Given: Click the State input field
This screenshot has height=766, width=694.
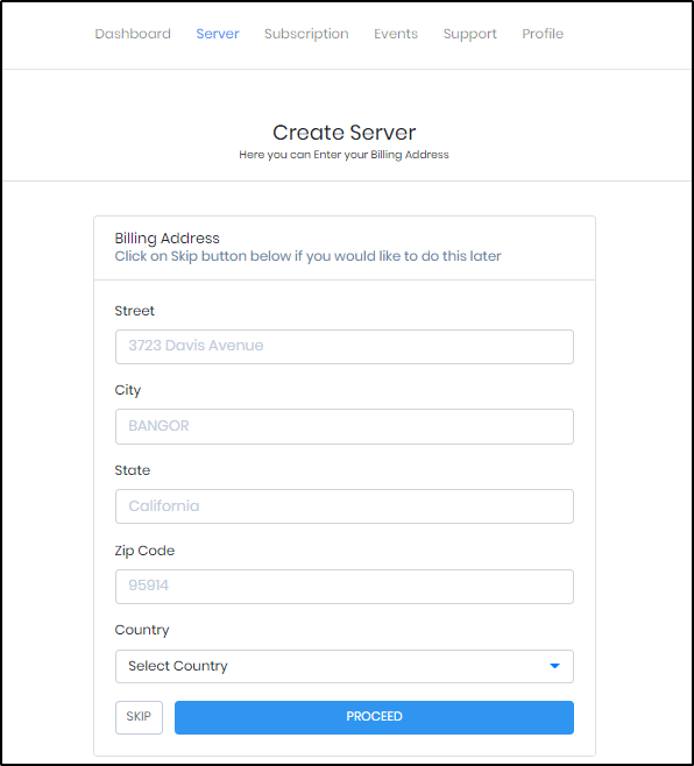Looking at the screenshot, I should pos(344,506).
